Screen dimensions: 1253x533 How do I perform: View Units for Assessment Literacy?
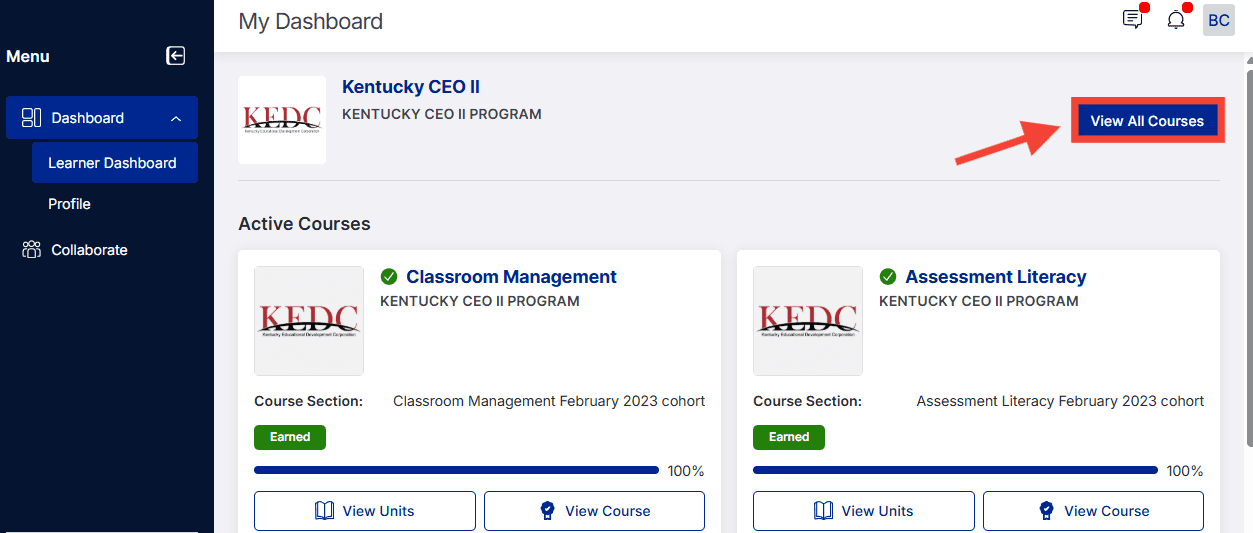[864, 511]
